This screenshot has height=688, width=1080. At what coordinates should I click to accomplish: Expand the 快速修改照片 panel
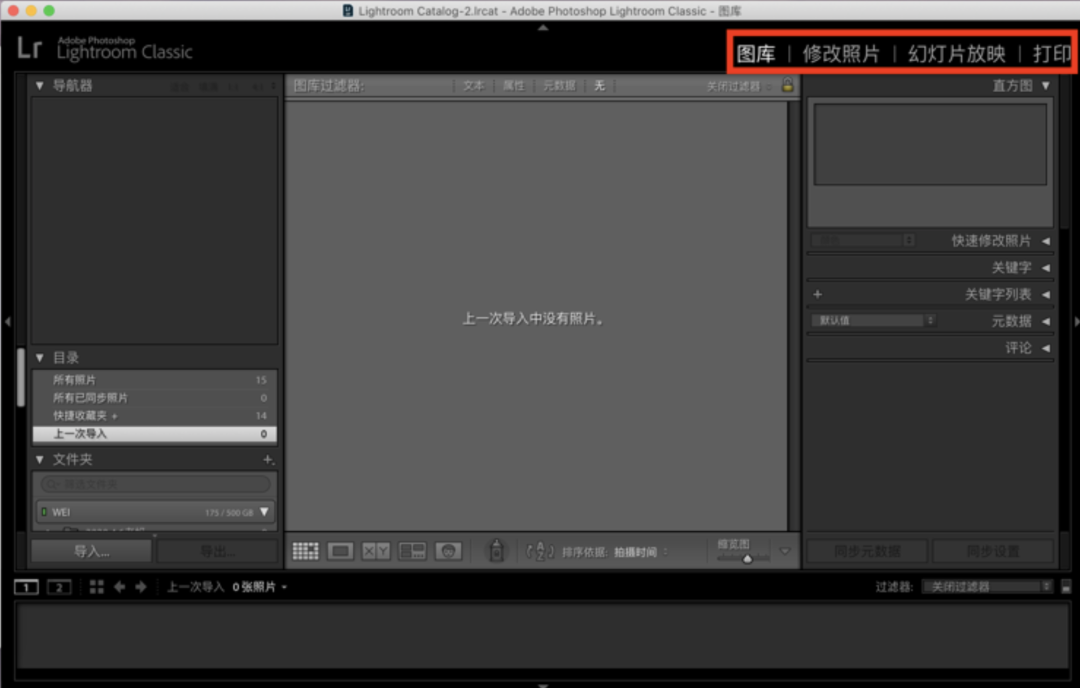click(x=1045, y=241)
